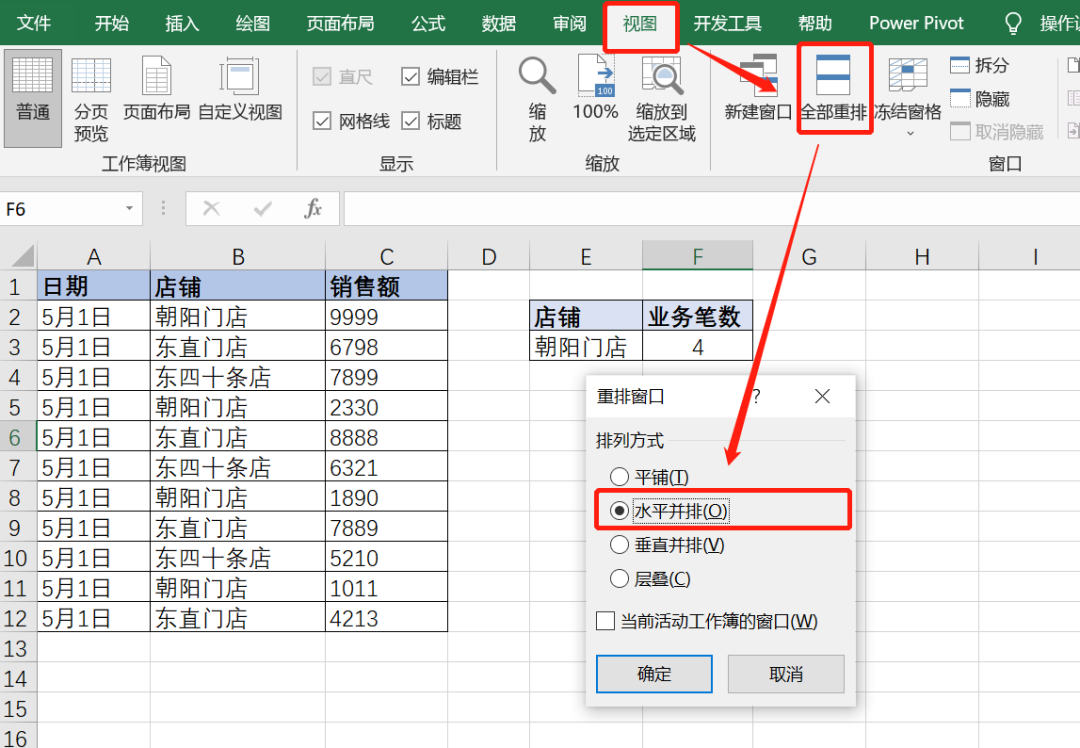The image size is (1080, 748).
Task: Open the 帮助 help tab
Action: [815, 23]
